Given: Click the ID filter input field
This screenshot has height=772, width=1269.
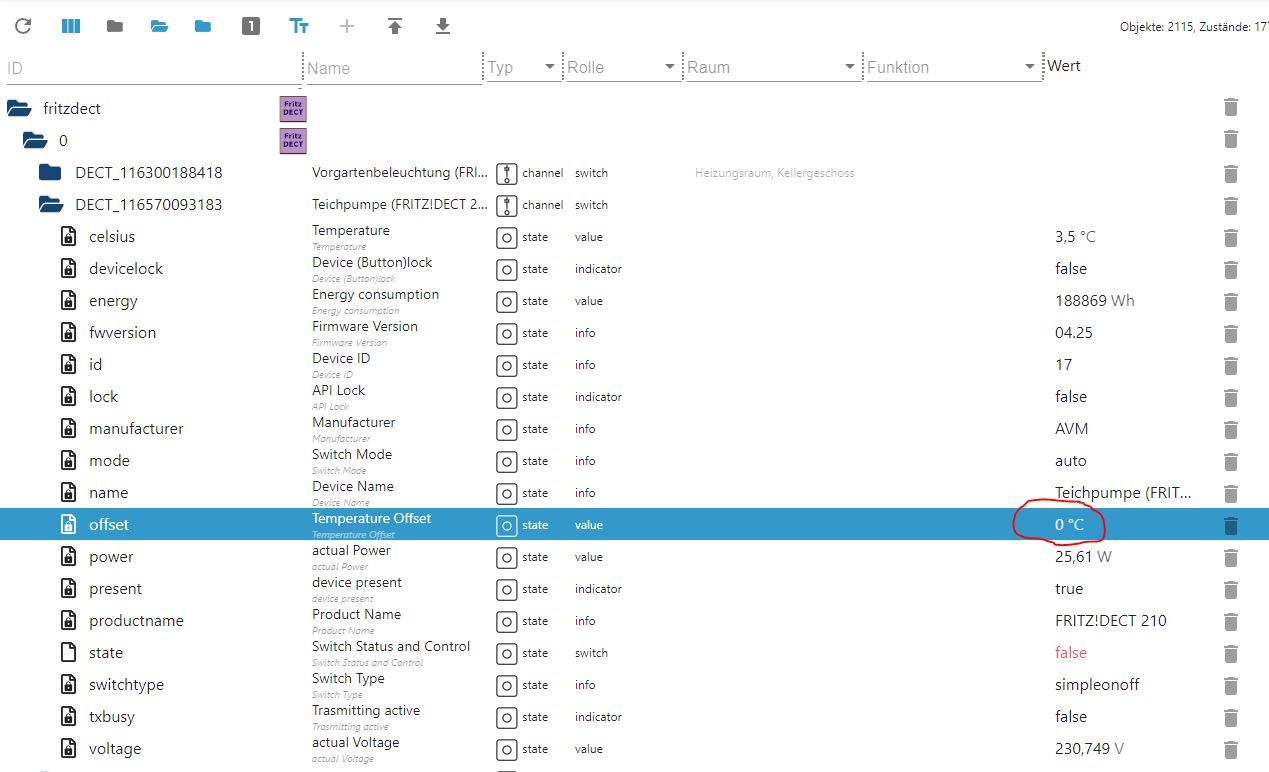Looking at the screenshot, I should [x=150, y=68].
